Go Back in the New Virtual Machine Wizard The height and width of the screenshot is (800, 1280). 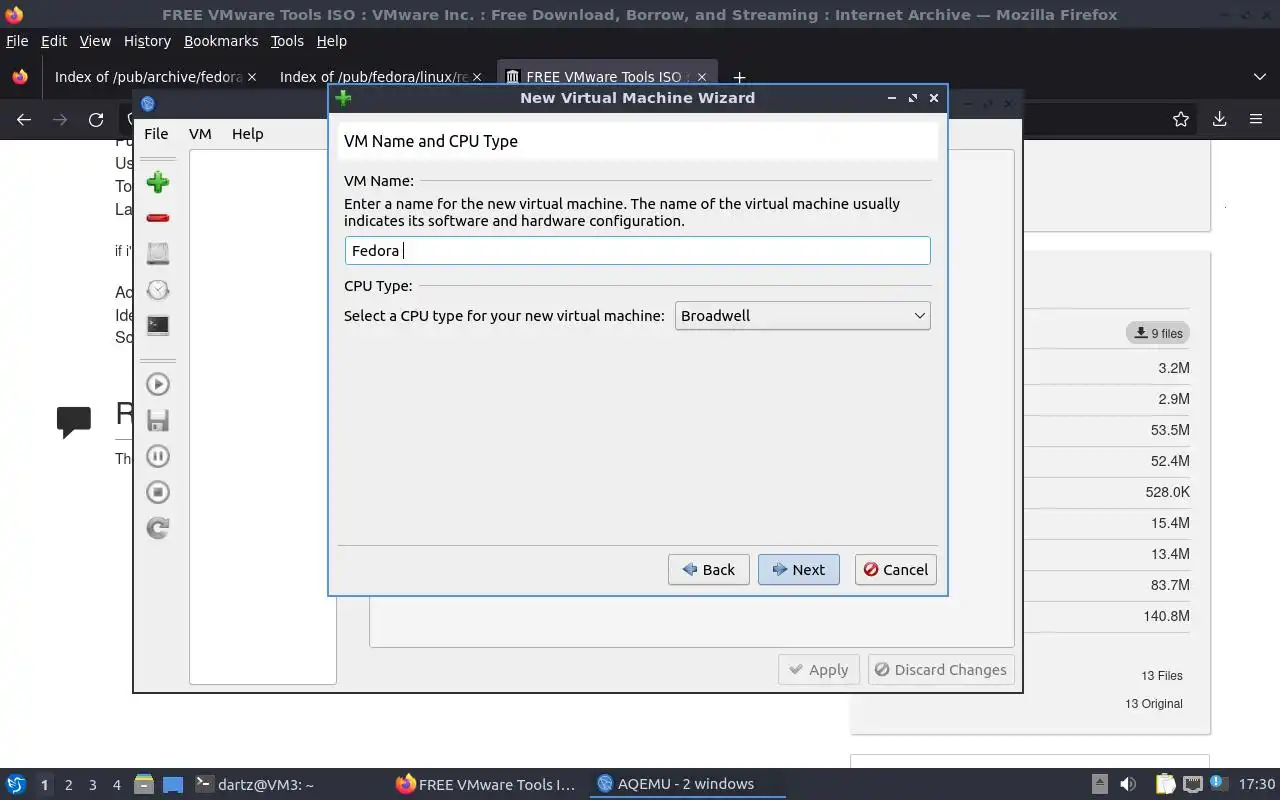click(x=708, y=570)
